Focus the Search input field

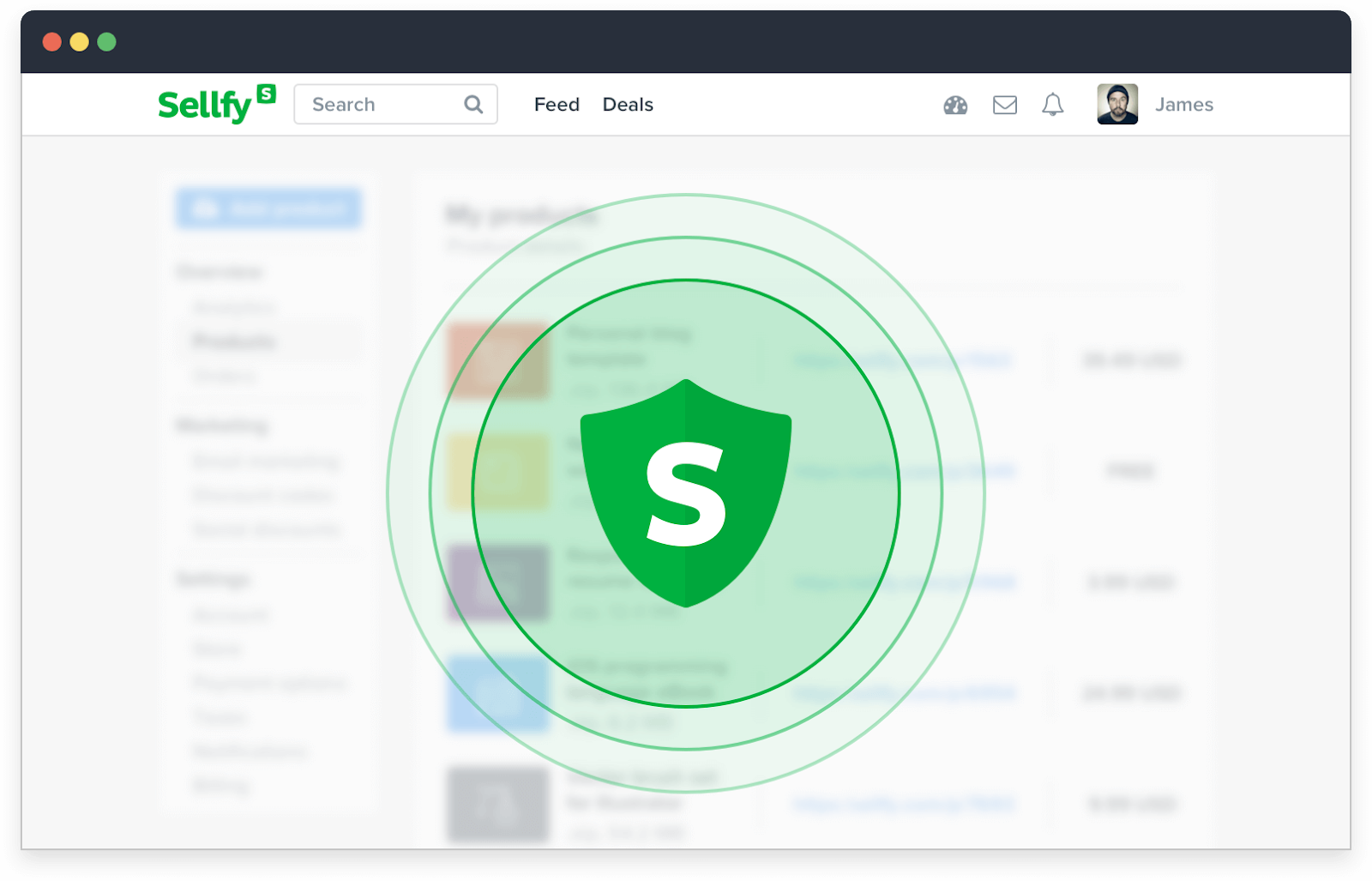coord(395,104)
